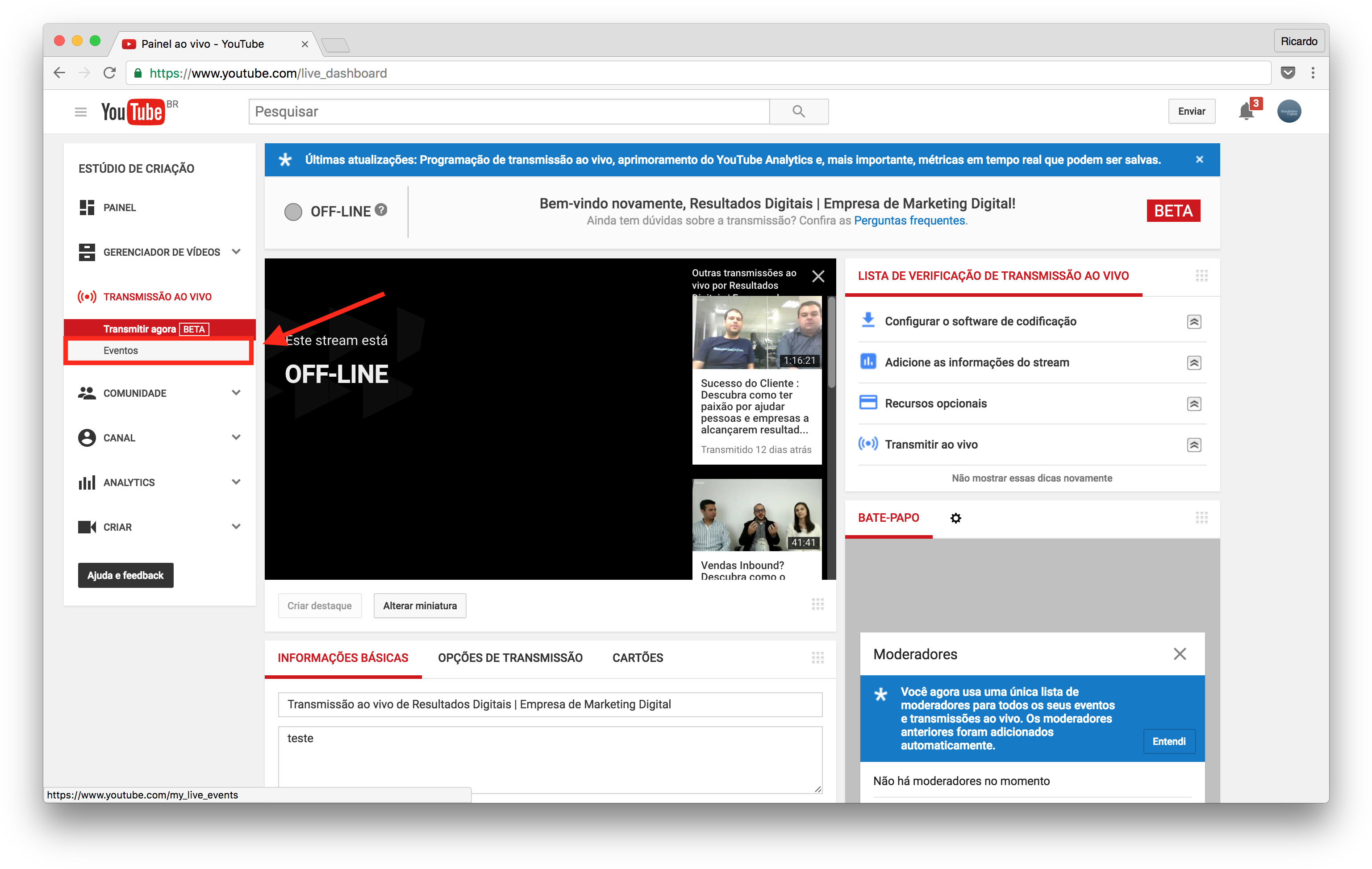Open the hamburger guide menu

(80, 112)
